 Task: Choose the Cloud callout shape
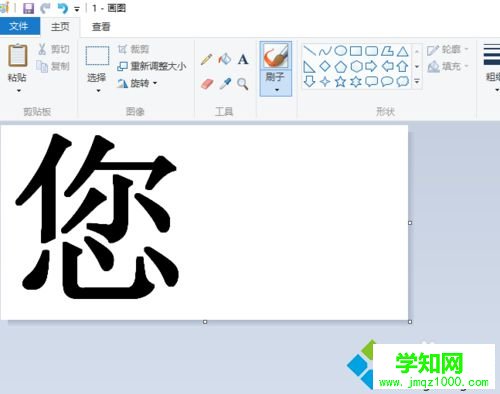pyautogui.click(x=403, y=82)
